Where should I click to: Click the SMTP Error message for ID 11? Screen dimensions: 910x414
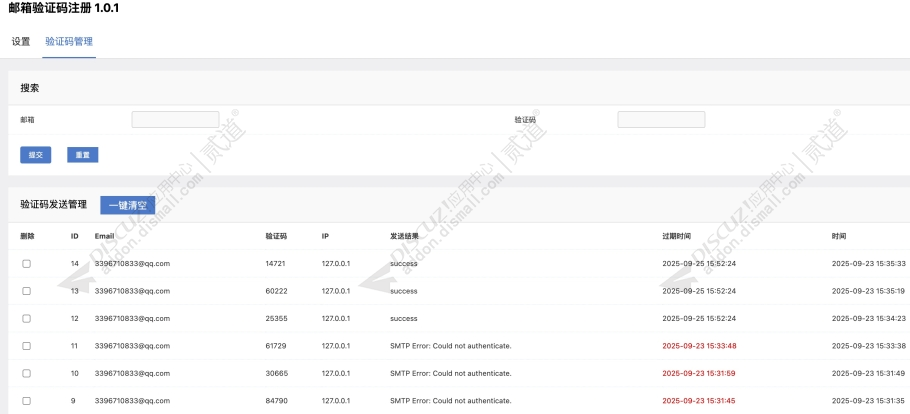click(x=450, y=346)
